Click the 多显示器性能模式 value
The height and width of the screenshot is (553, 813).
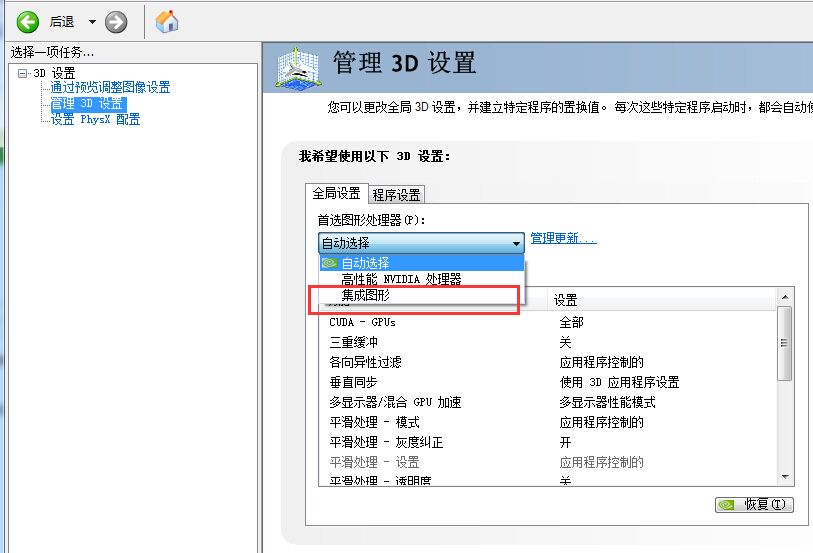607,402
